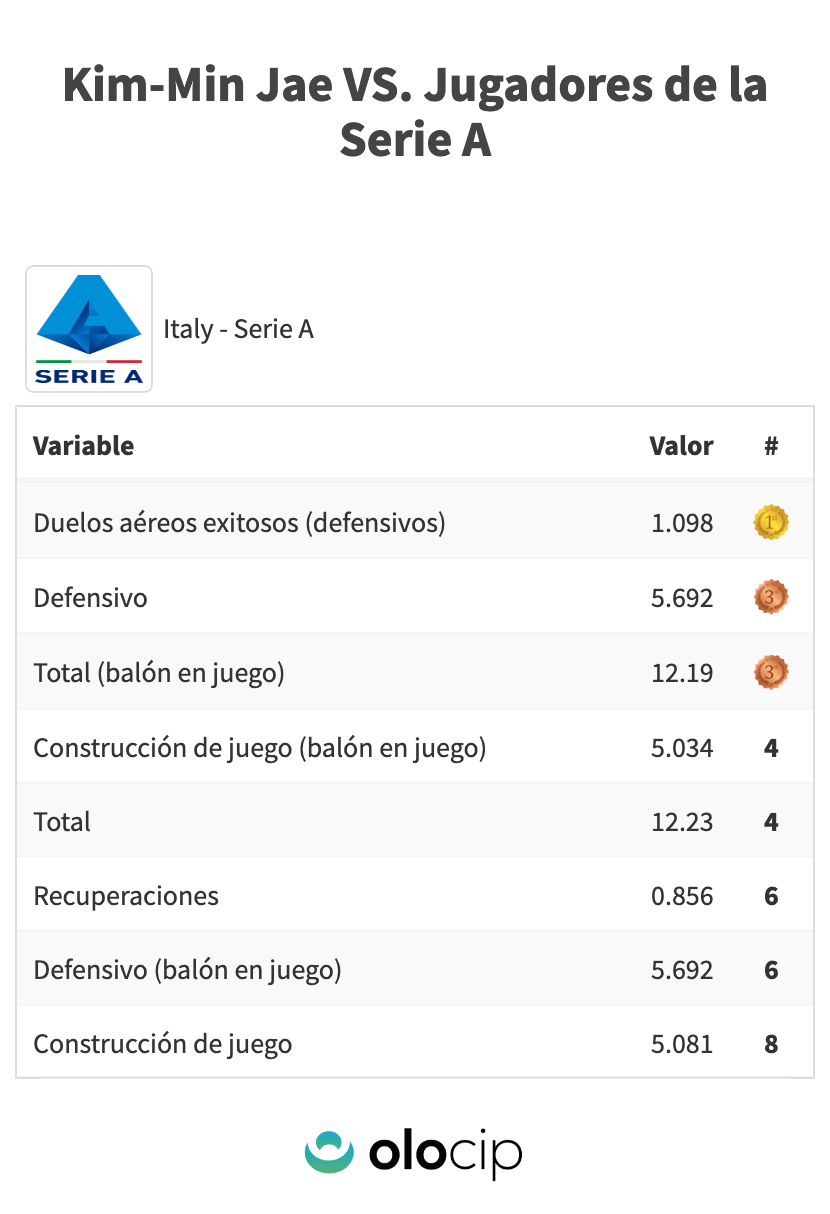The image size is (830, 1214).
Task: Click the olocip brand name text
Action: pos(445,1153)
